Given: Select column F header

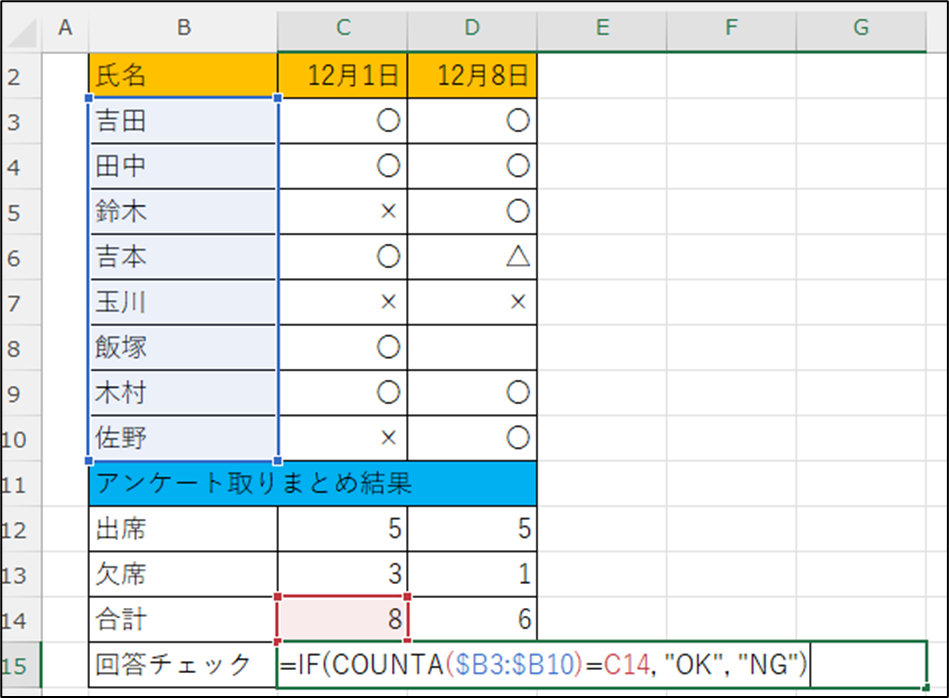Looking at the screenshot, I should tap(731, 27).
